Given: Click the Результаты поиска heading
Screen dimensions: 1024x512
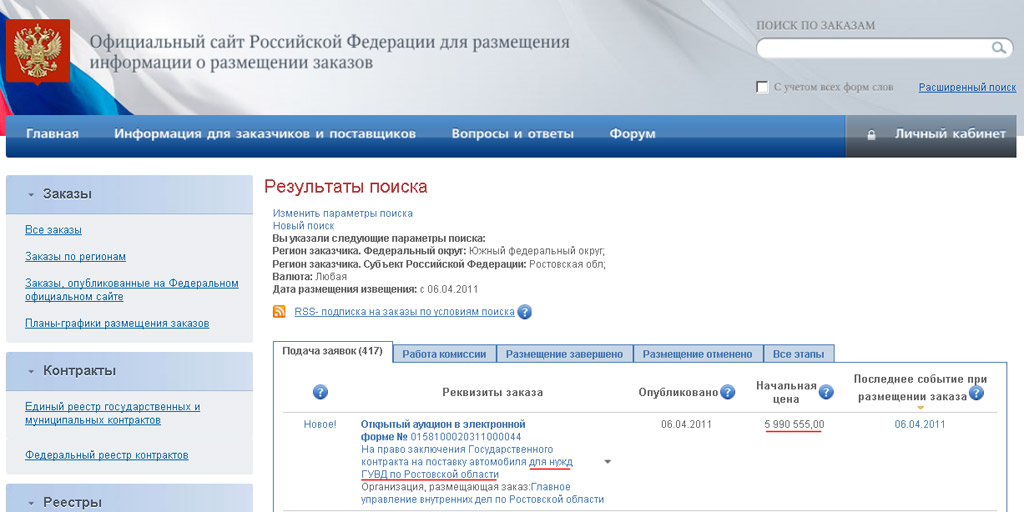Looking at the screenshot, I should click(345, 187).
